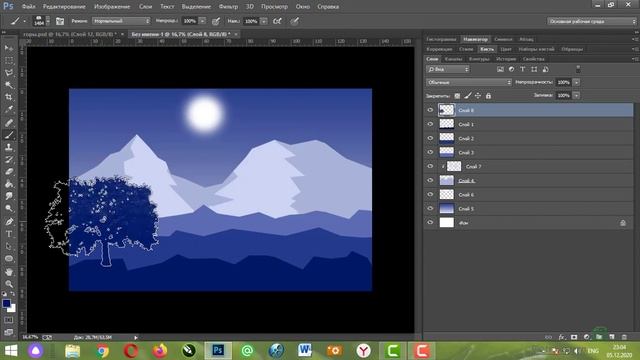Open layer fill slider arrow
Viewport: 640px width, 360px height.
coord(576,95)
